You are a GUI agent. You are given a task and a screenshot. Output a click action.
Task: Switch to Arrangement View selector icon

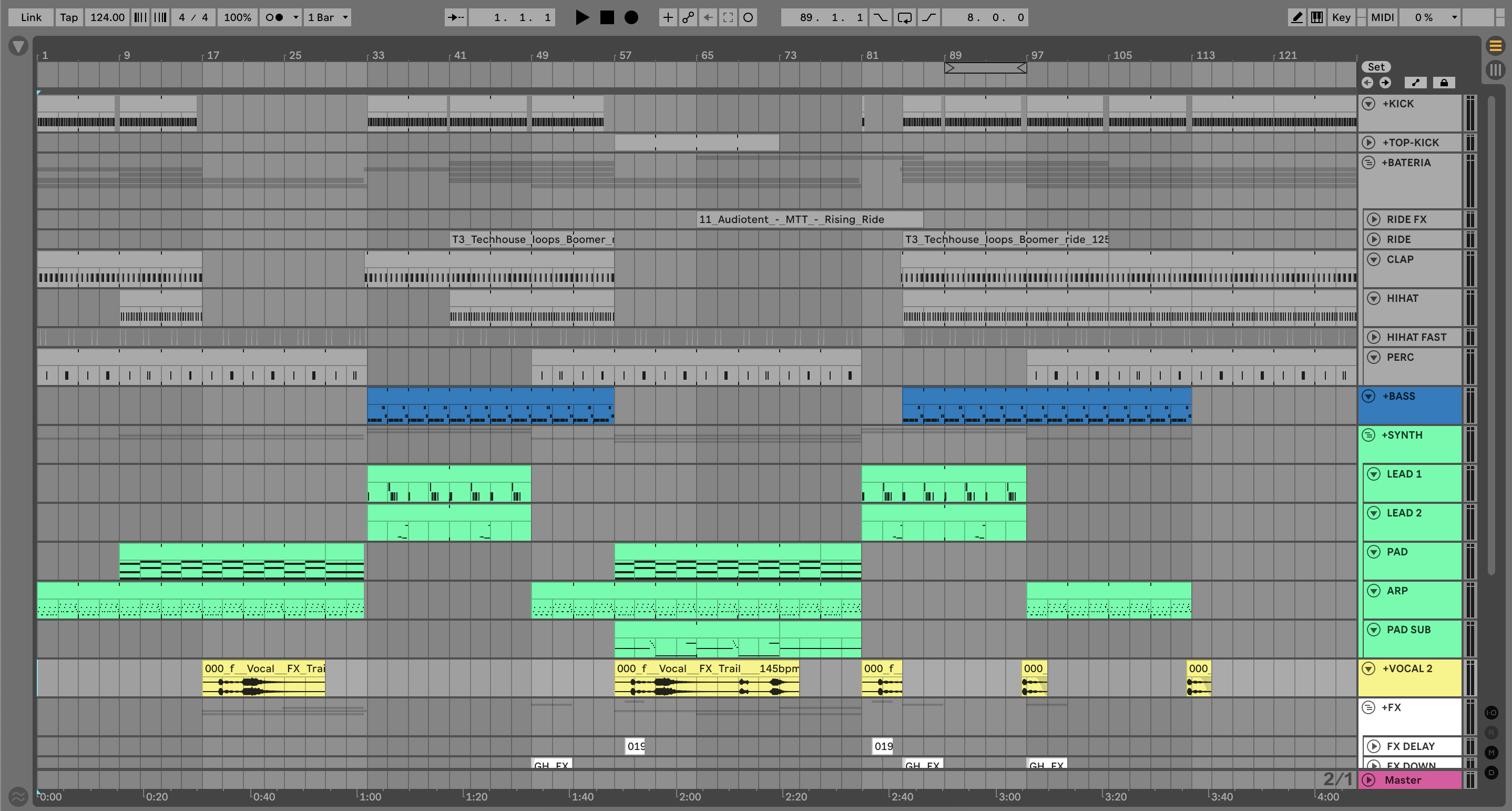click(x=1496, y=45)
